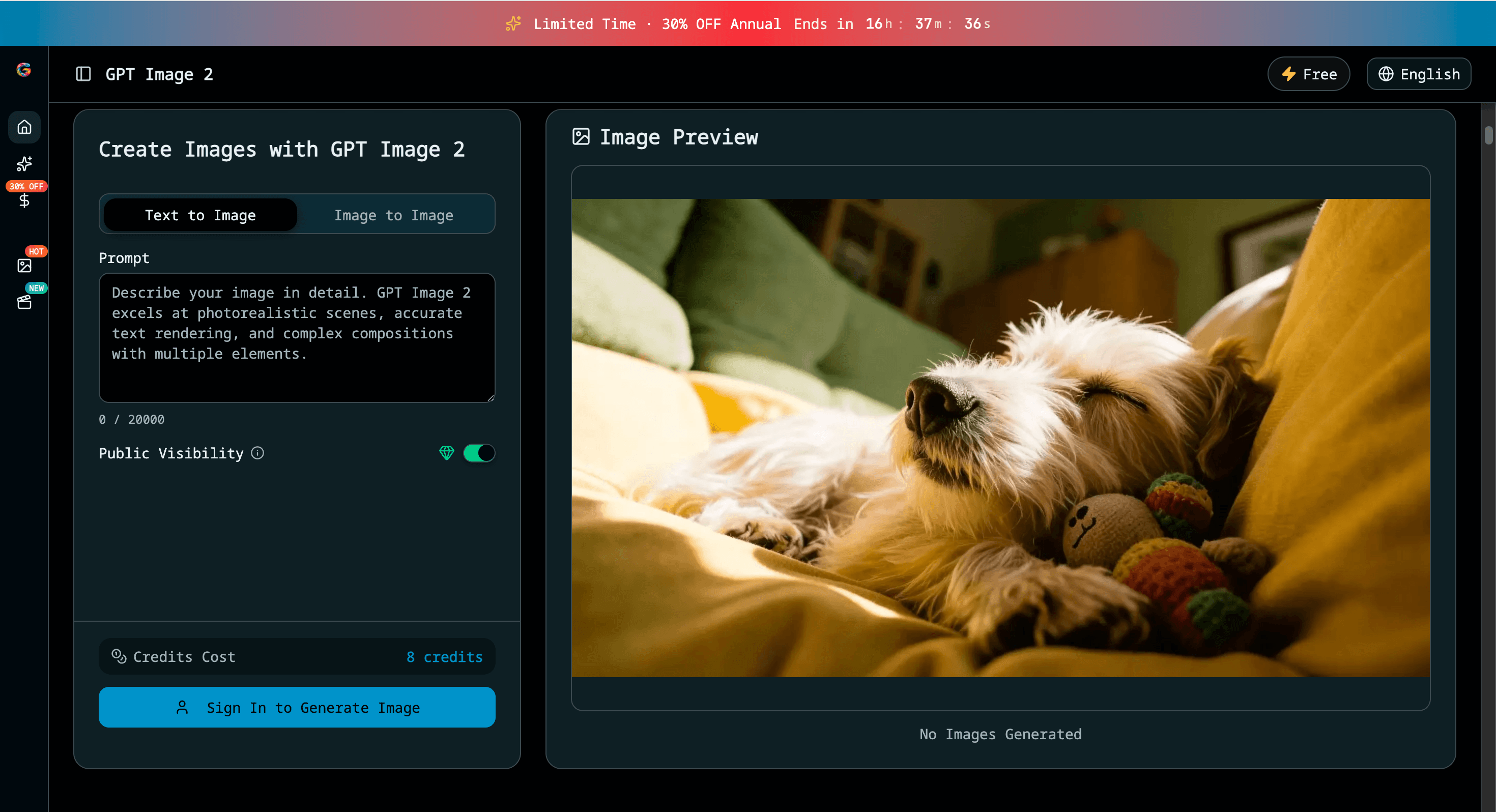Select the Text to Image tab
The width and height of the screenshot is (1496, 812).
click(x=200, y=215)
